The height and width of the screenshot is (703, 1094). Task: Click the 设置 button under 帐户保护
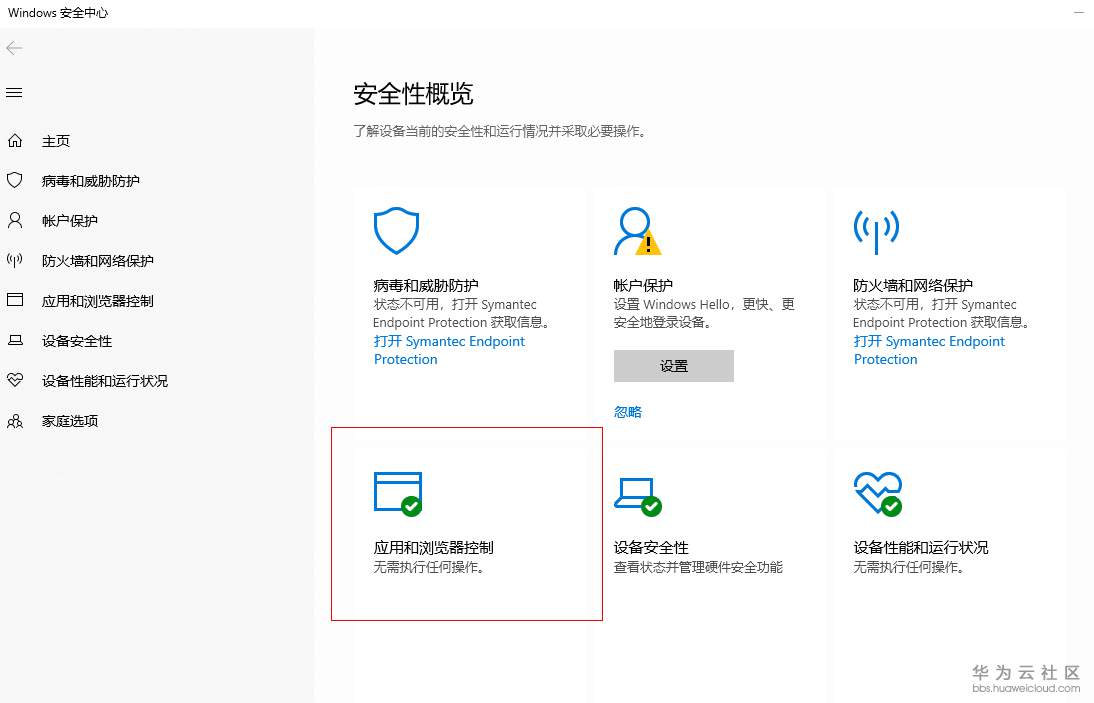point(674,366)
